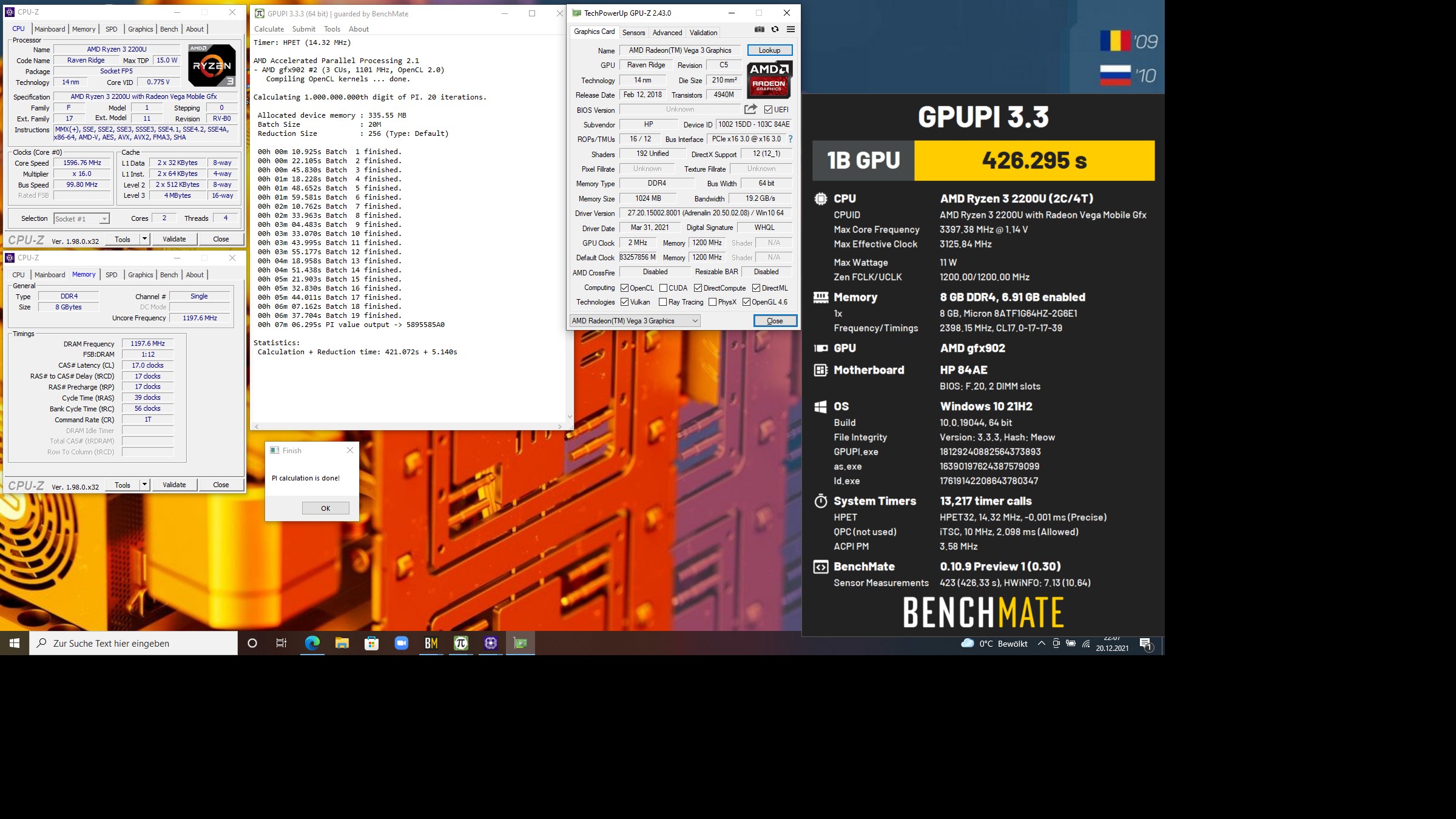The width and height of the screenshot is (1456, 819).
Task: Click the Cortana circle icon
Action: click(252, 643)
